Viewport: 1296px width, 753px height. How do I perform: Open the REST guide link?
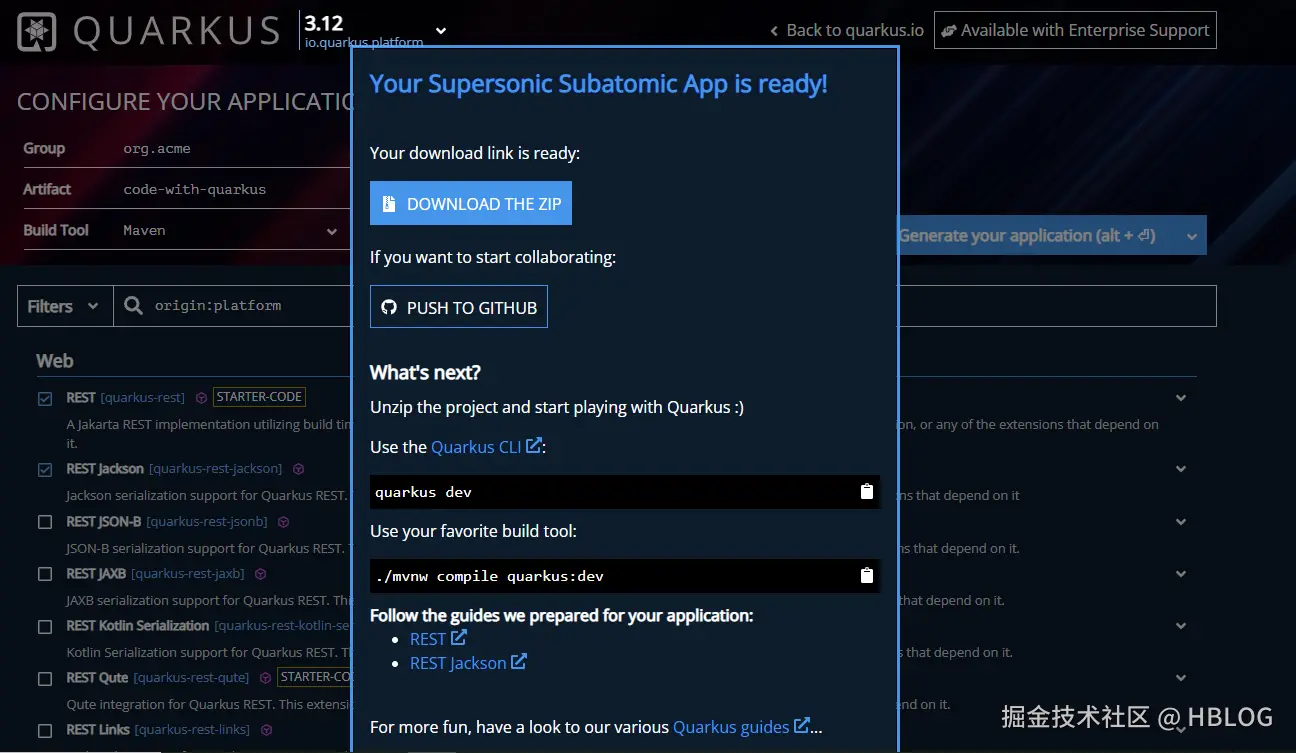click(x=428, y=639)
